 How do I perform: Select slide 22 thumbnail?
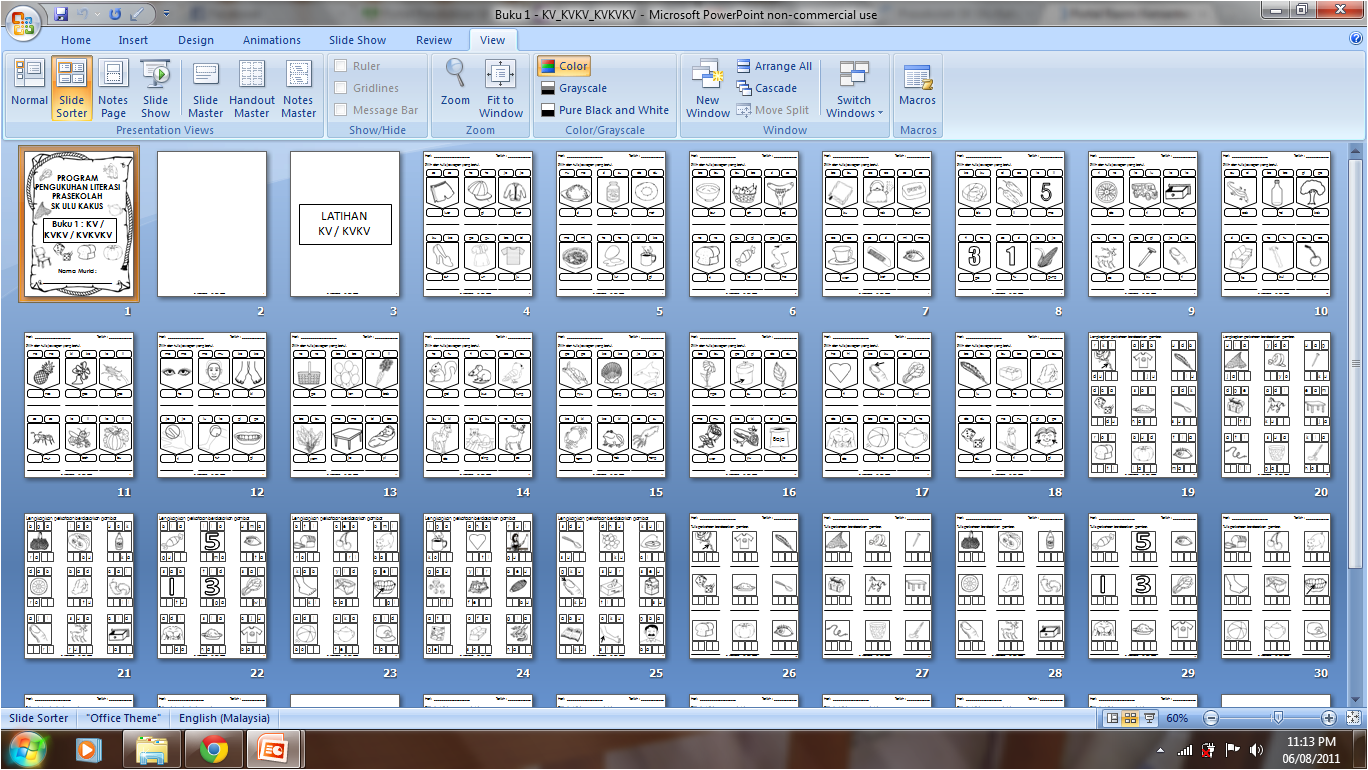click(212, 587)
